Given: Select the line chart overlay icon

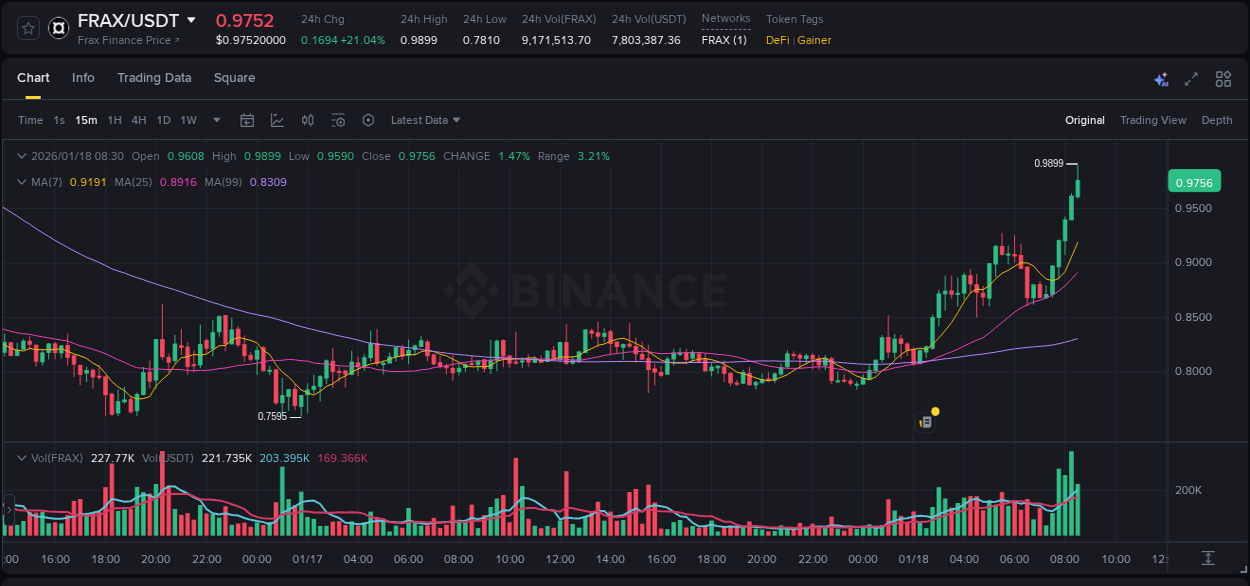Looking at the screenshot, I should point(277,120).
